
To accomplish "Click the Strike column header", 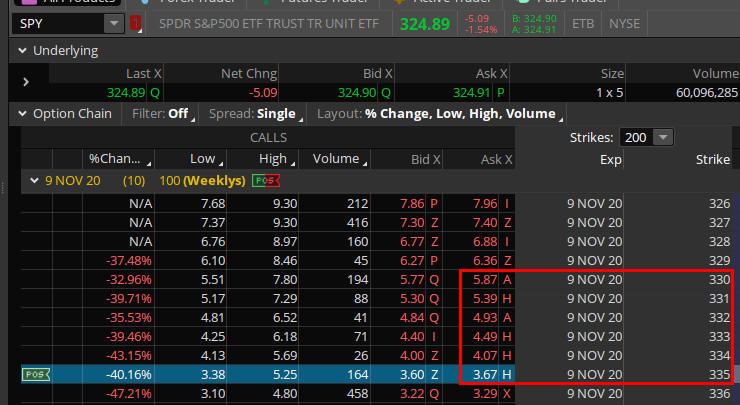I will [x=713, y=160].
